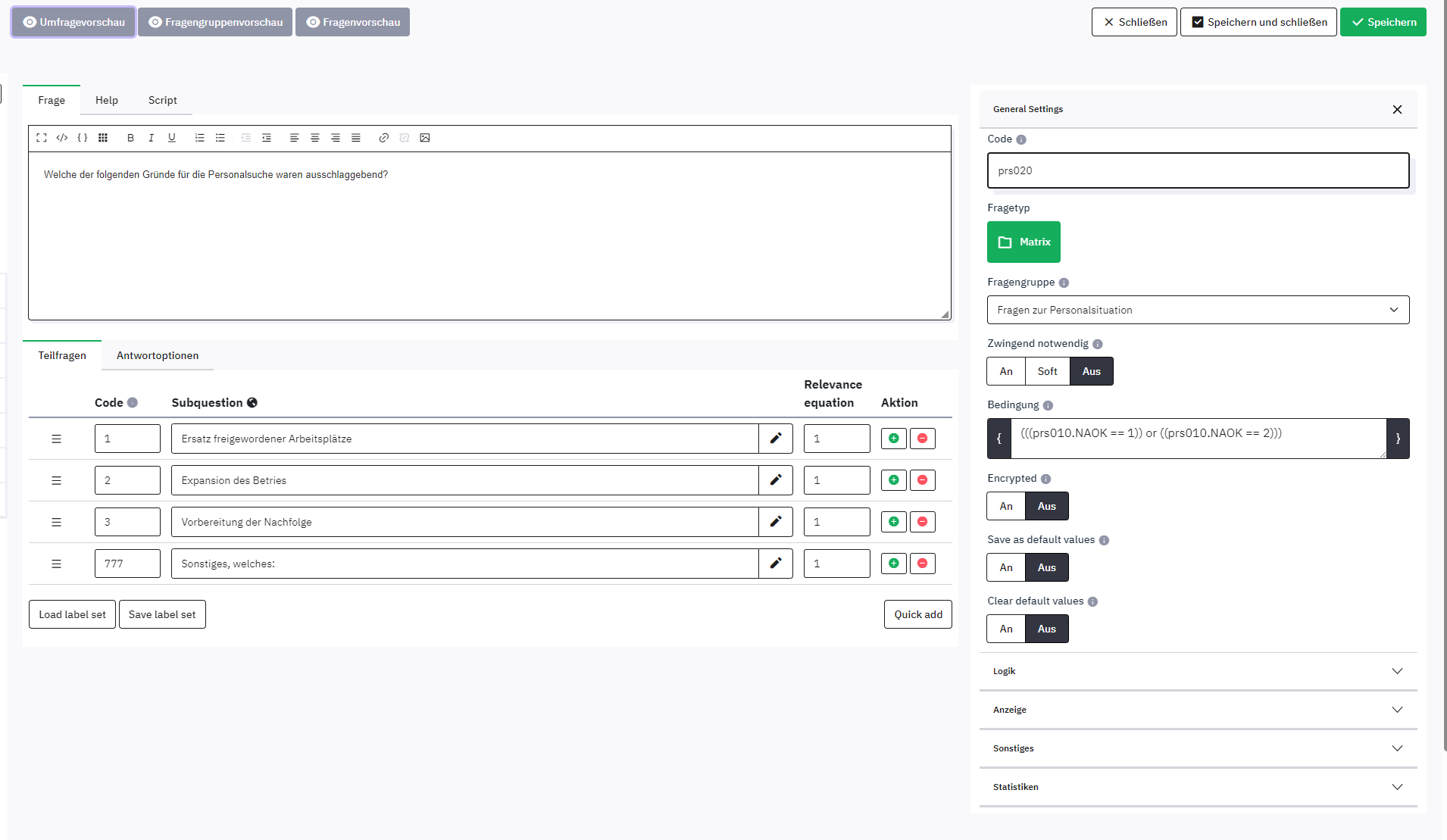The width and height of the screenshot is (1447, 840).
Task: Insert a bulleted list
Action: pos(220,138)
